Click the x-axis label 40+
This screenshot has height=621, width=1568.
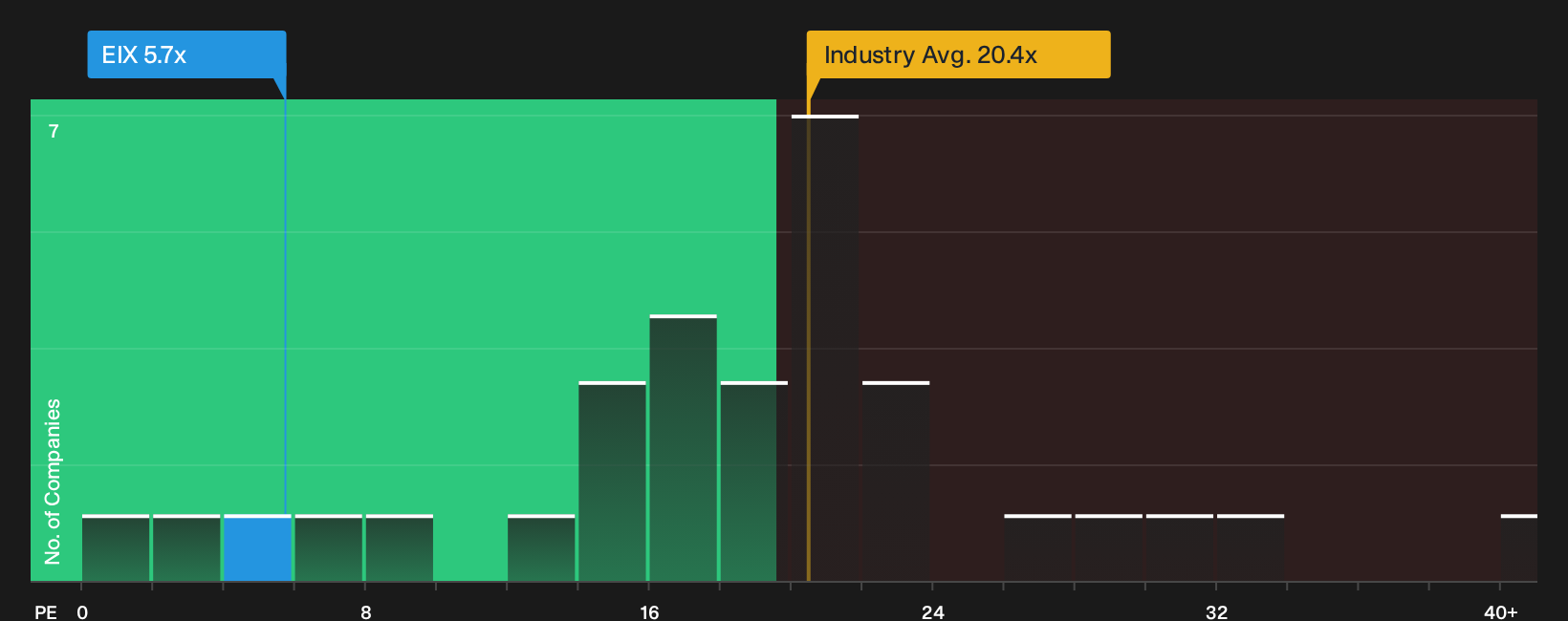pos(1501,611)
